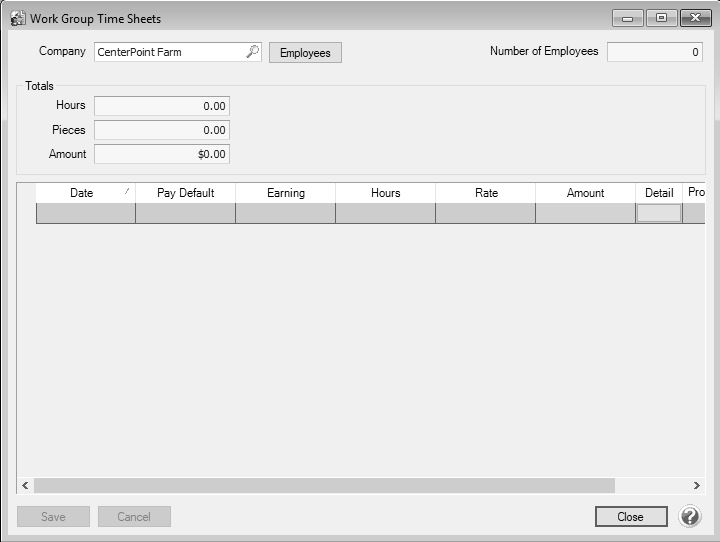Select the Earning column header
720x542 pixels.
pos(286,193)
